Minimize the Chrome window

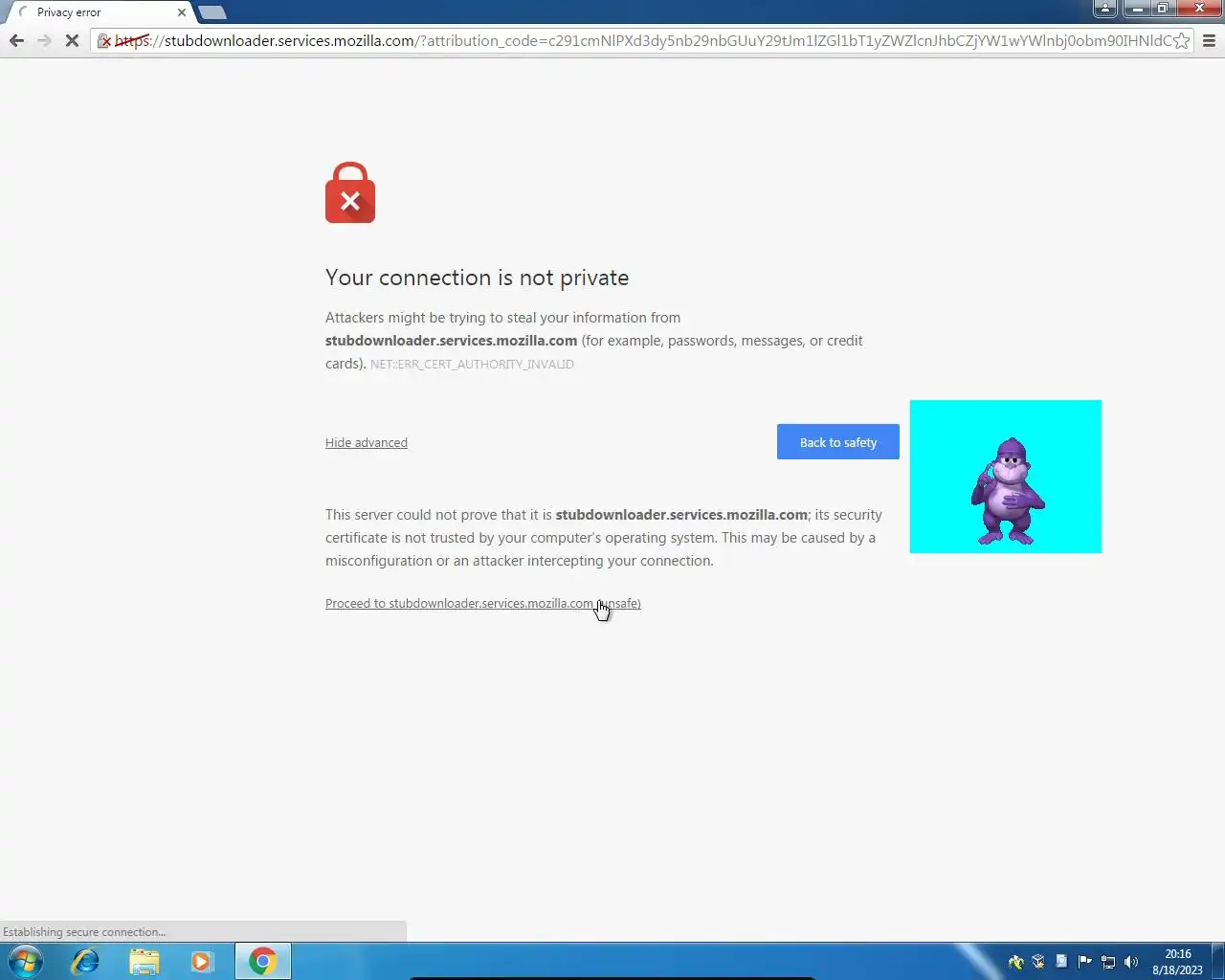(x=1137, y=8)
